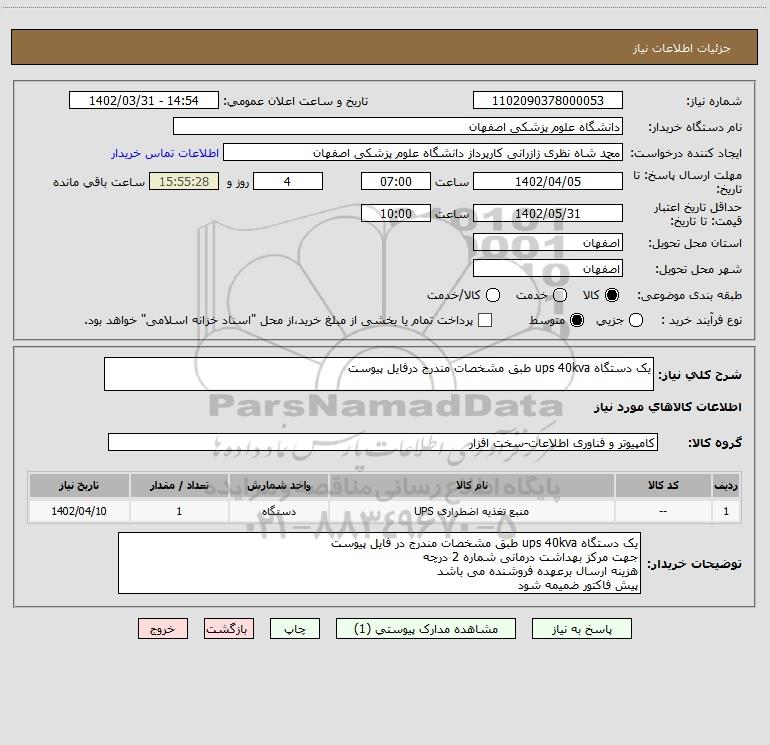Click the ردیف column header
Image resolution: width=770 pixels, height=745 pixels.
pyautogui.click(x=726, y=485)
